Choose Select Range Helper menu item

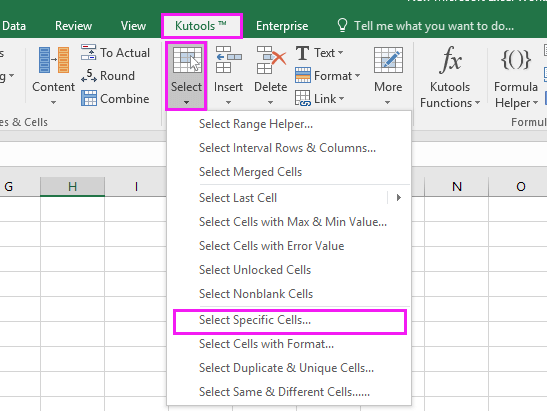point(289,124)
